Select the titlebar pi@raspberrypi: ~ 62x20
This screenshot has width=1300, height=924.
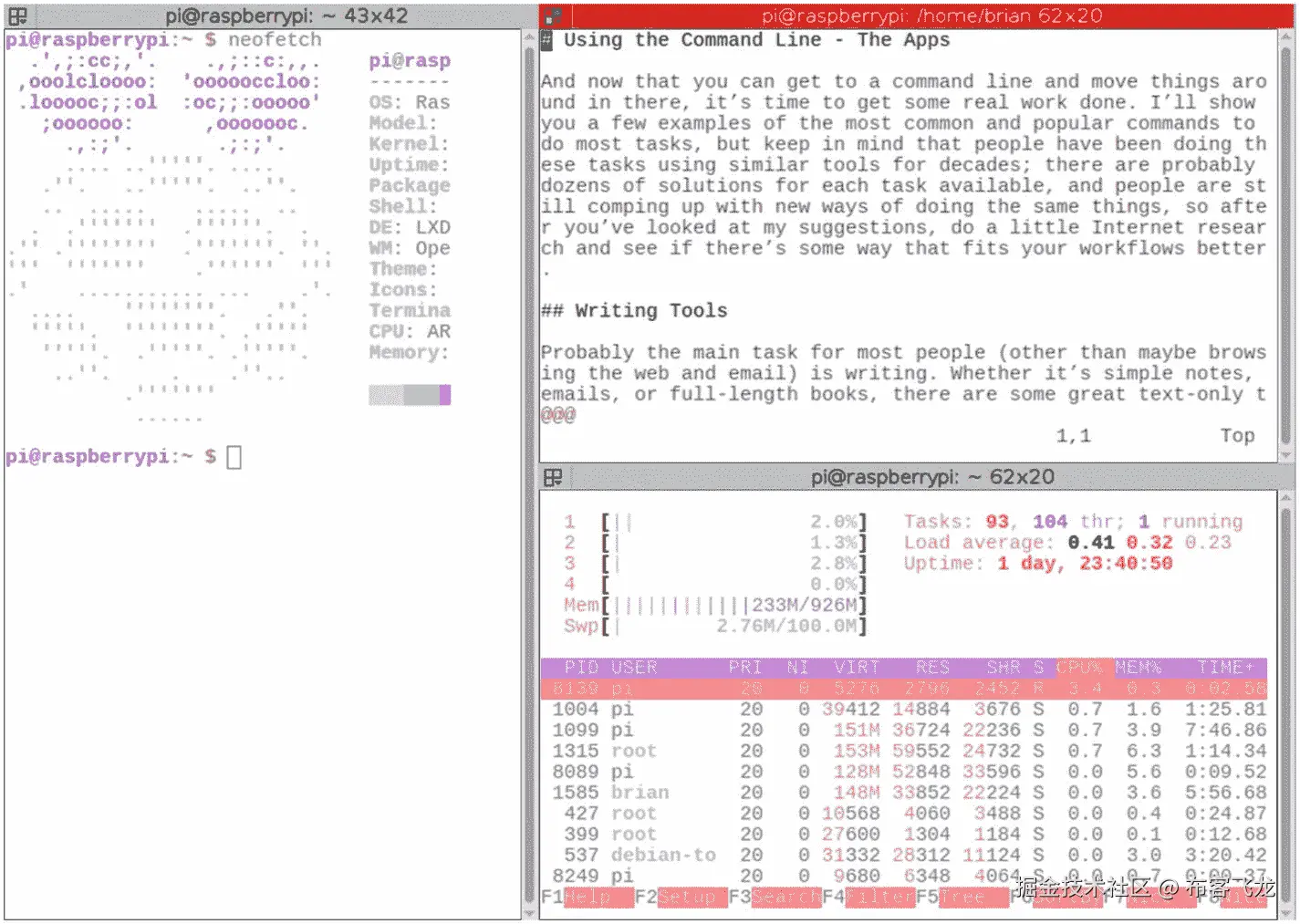point(917,477)
